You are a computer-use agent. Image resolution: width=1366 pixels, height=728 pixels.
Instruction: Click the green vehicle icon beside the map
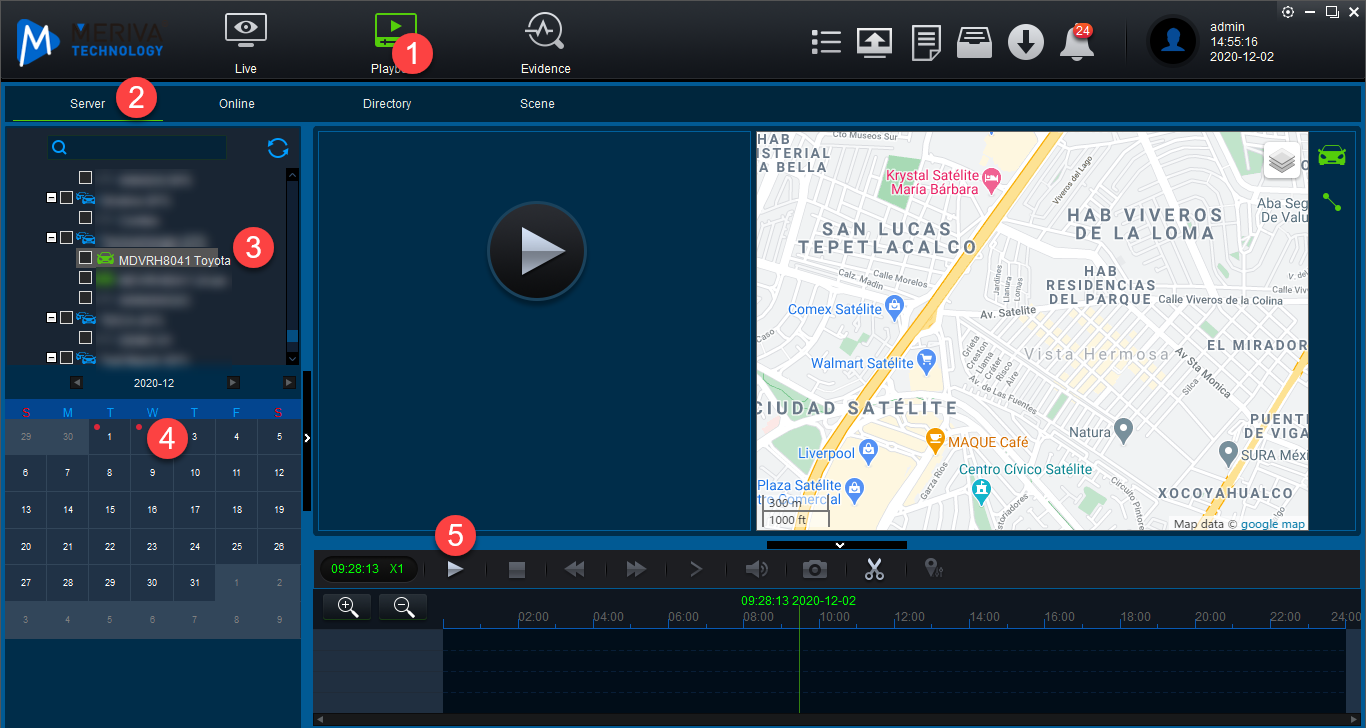click(x=1331, y=155)
